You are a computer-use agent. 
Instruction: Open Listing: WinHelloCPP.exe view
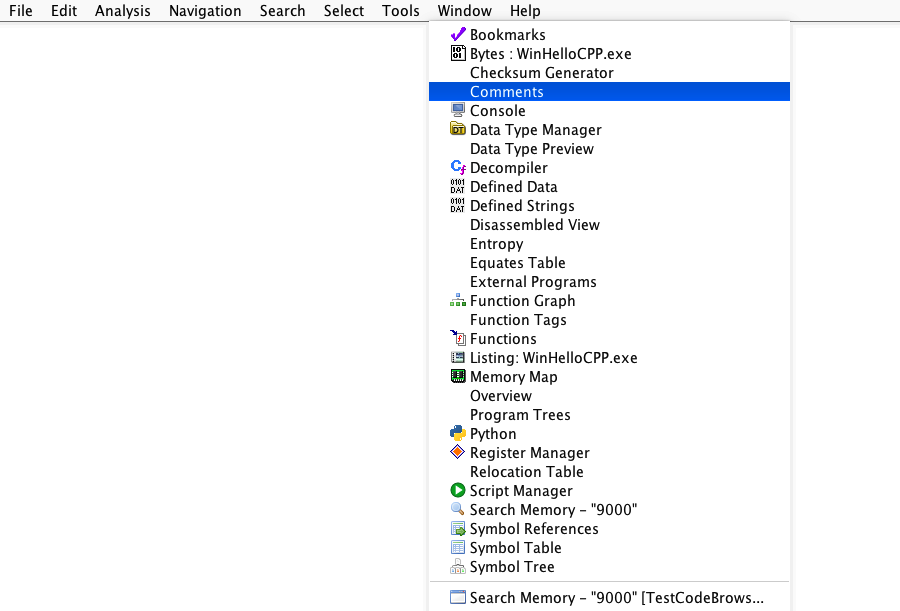point(553,358)
